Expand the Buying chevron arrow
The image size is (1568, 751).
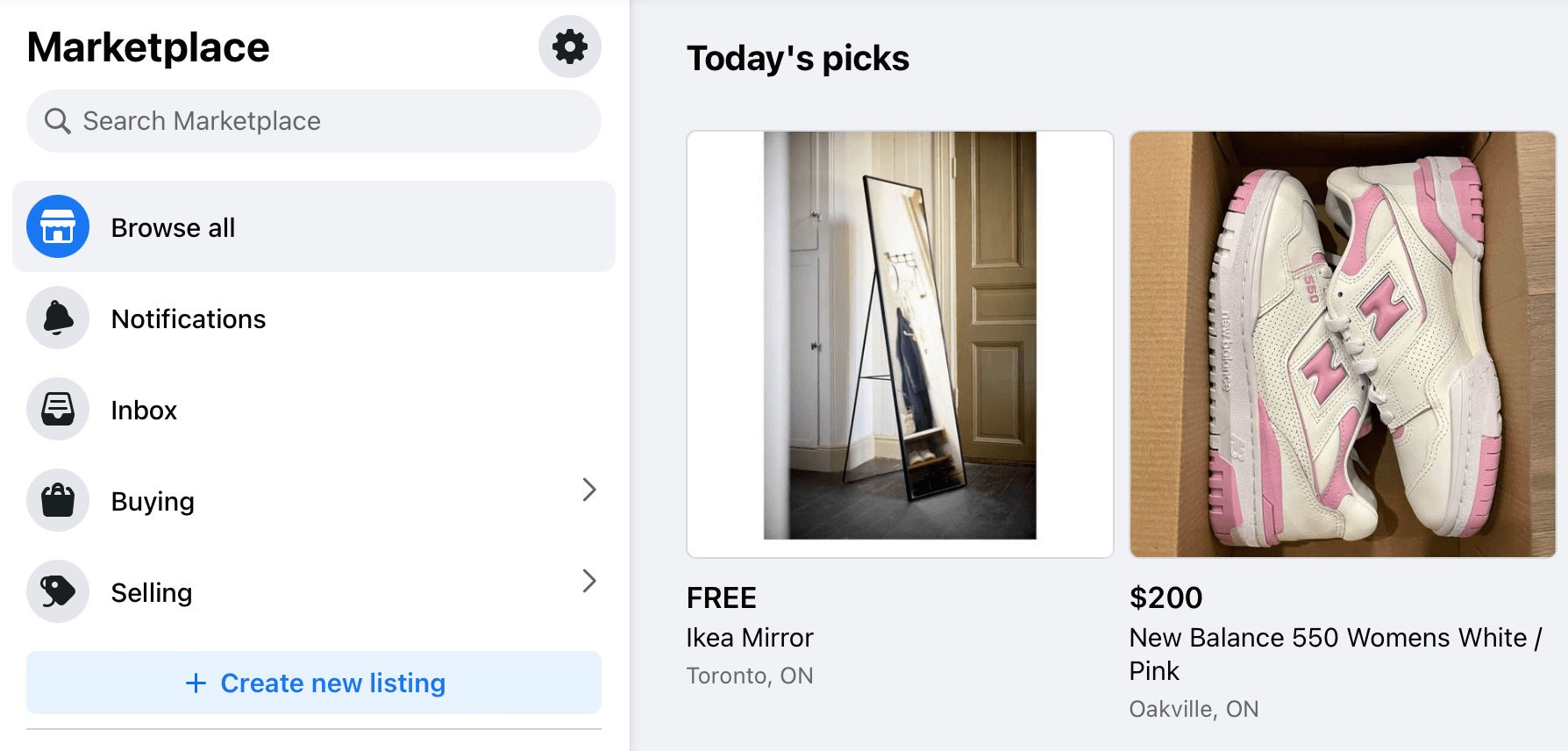[589, 490]
